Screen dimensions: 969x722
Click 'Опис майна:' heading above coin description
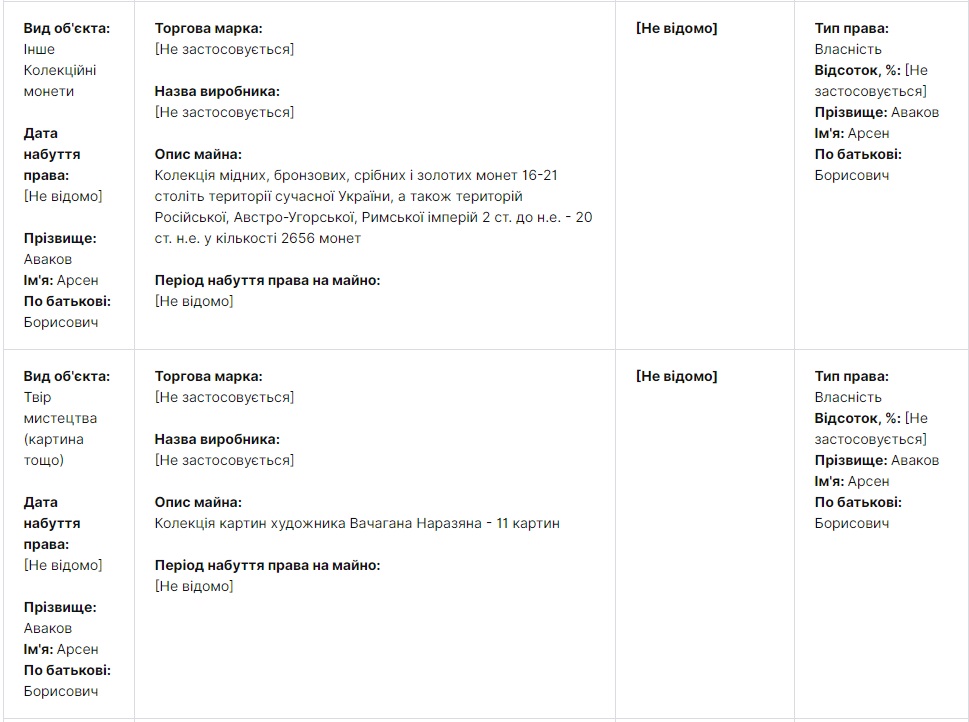(198, 154)
